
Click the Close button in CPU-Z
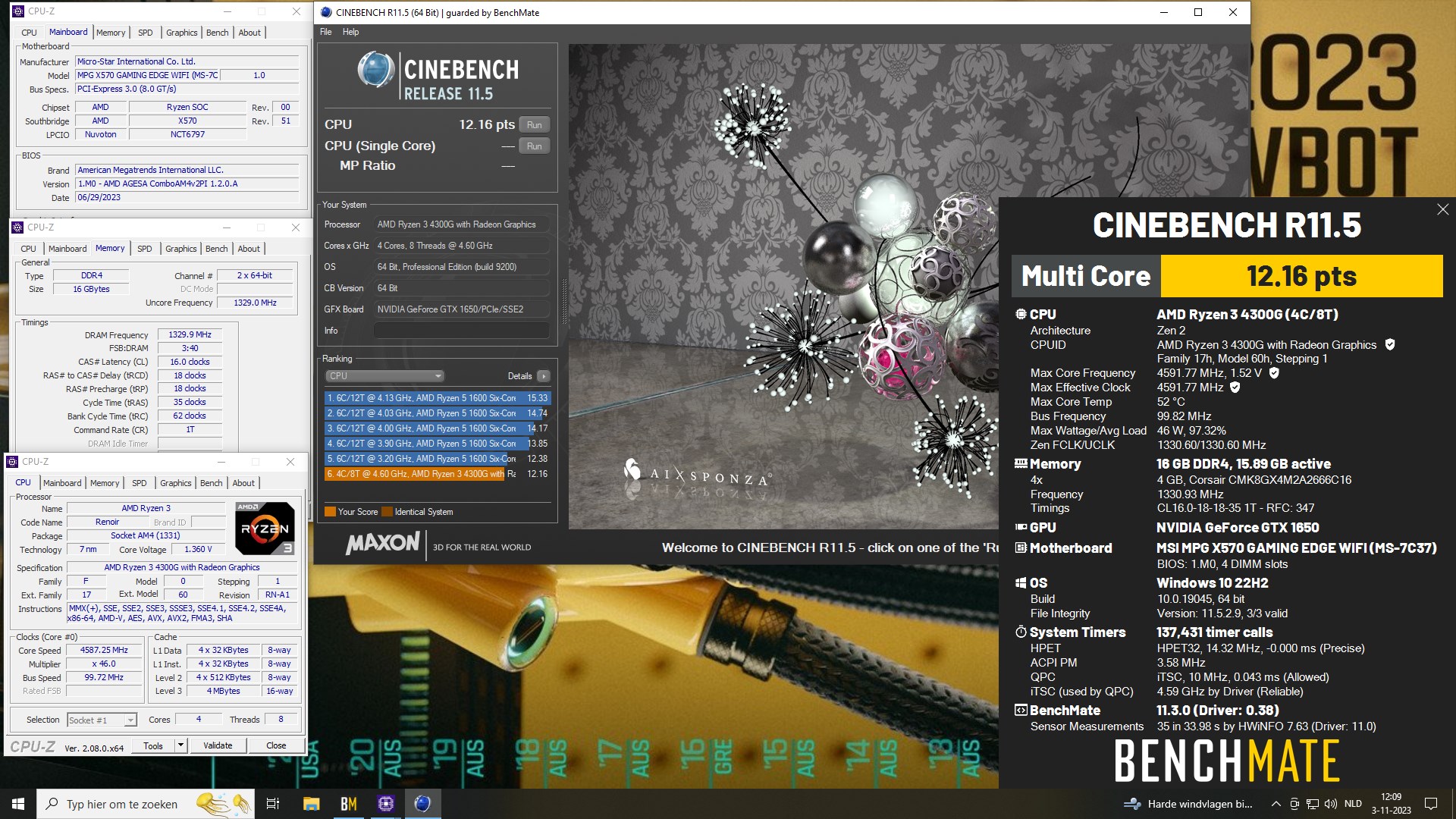tap(276, 745)
